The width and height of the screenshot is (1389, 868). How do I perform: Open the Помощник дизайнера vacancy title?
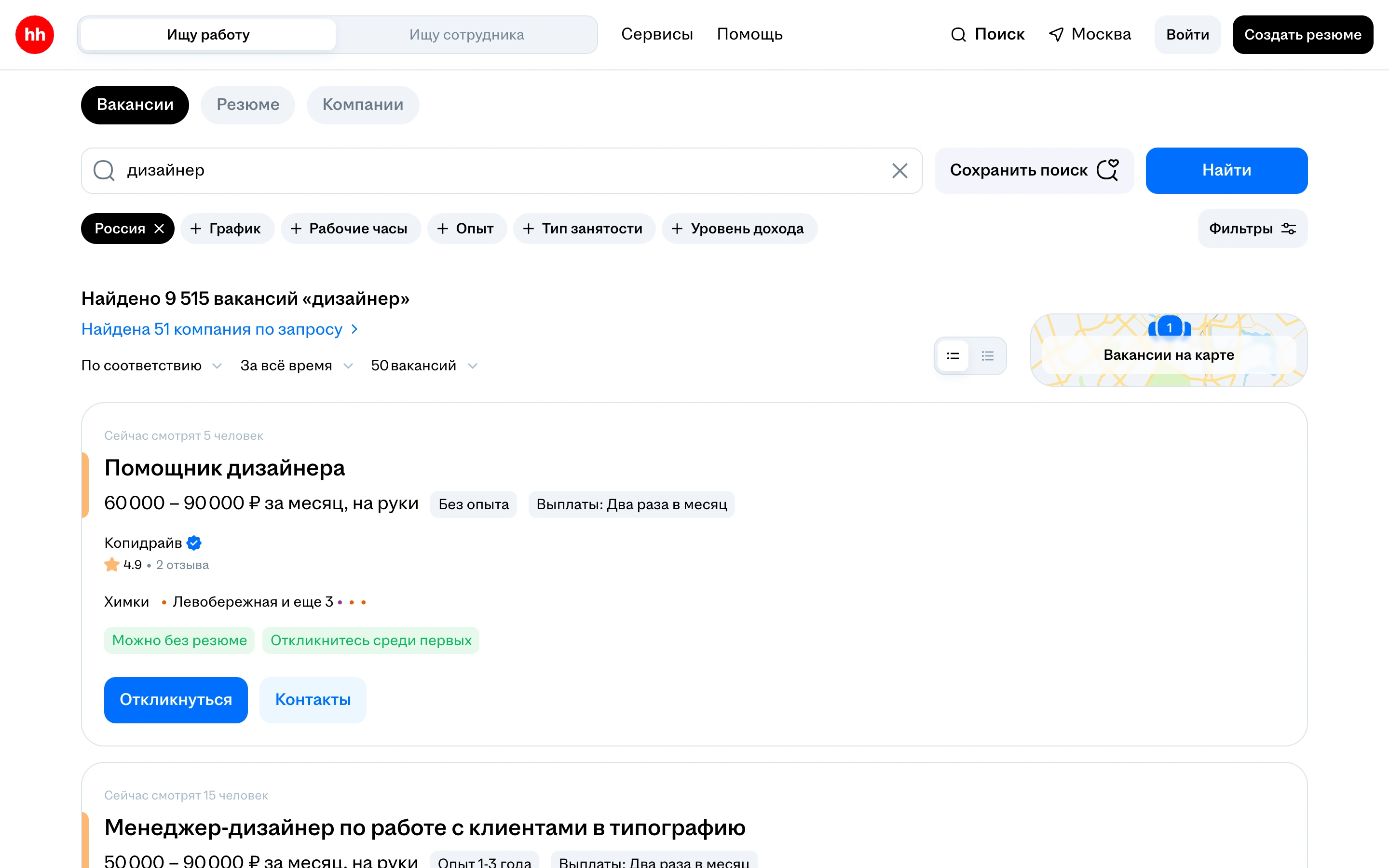(224, 468)
